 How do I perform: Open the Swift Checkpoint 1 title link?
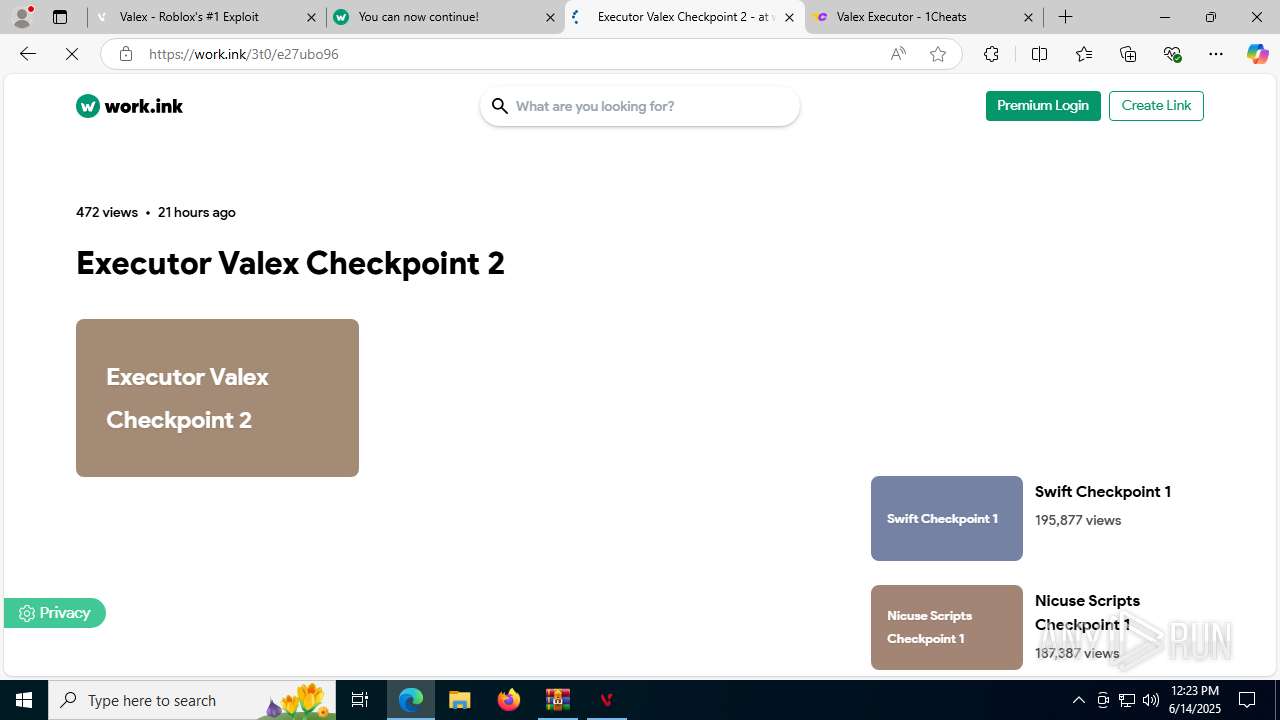pyautogui.click(x=1103, y=492)
